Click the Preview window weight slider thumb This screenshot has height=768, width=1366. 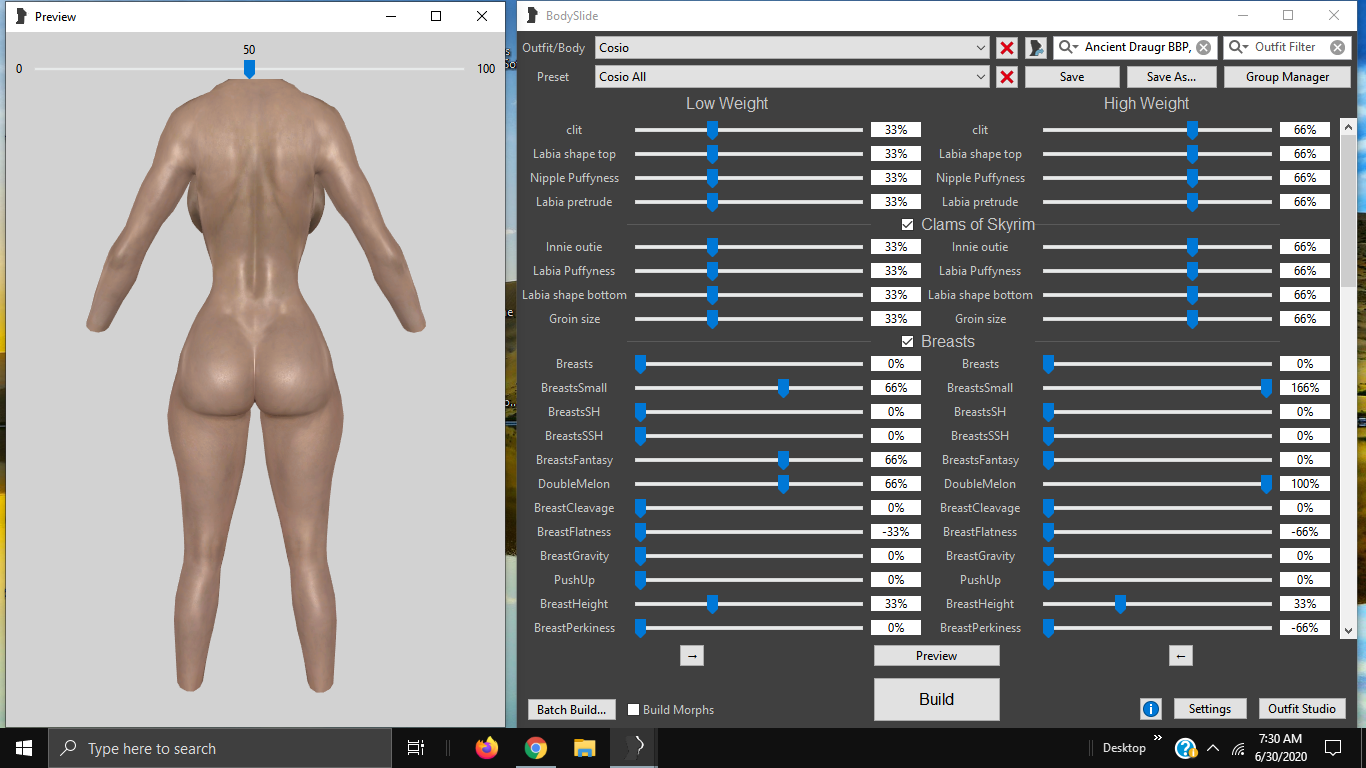point(249,68)
